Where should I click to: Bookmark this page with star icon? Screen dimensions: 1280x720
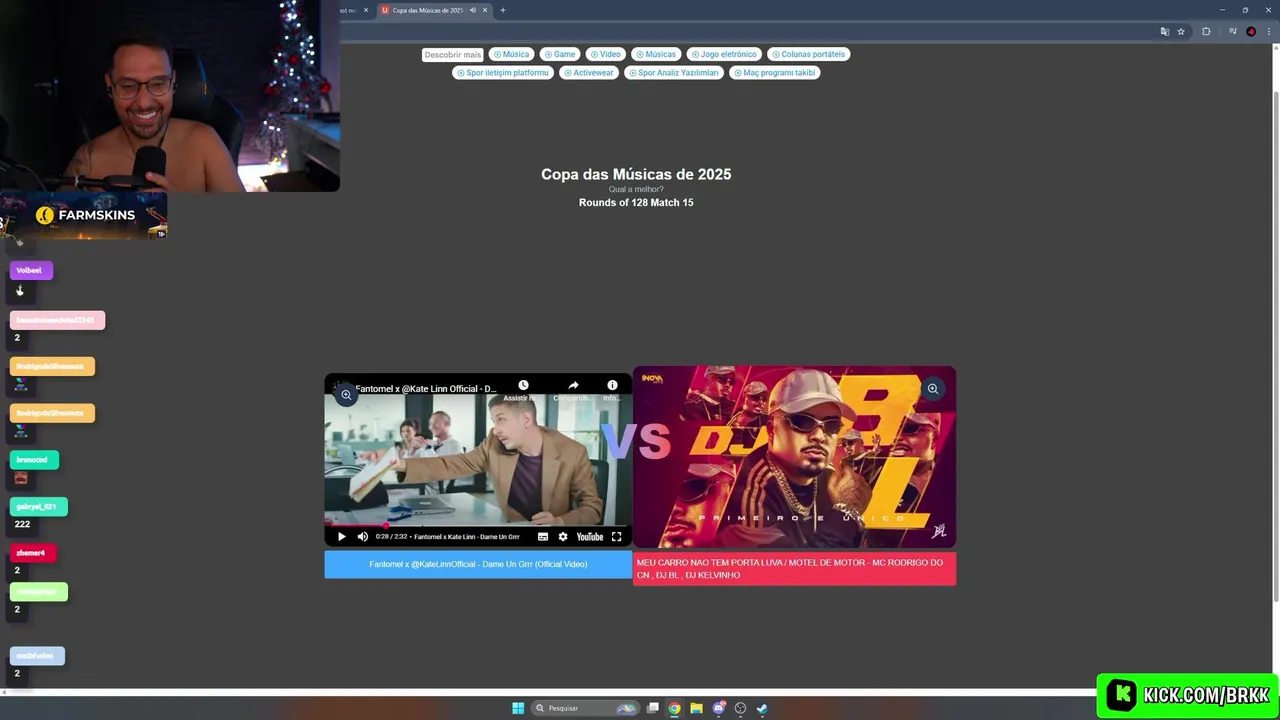pos(1181,31)
